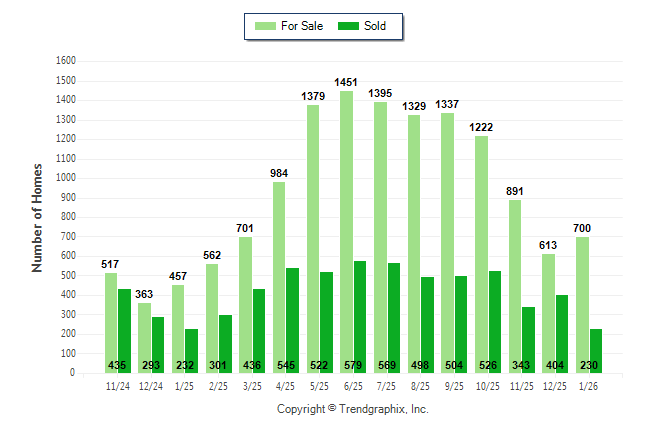Click the Number of Homes axis title
This screenshot has height=434, width=646.
pyautogui.click(x=38, y=217)
